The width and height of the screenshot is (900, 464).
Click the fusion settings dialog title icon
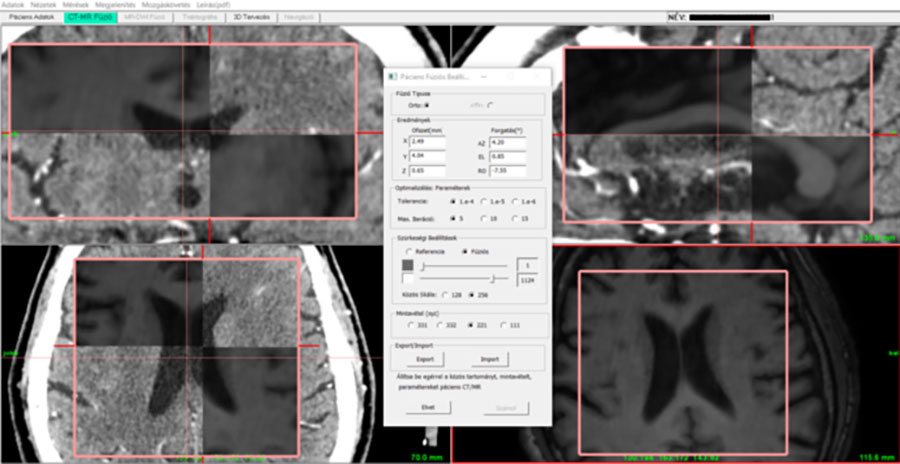392,76
